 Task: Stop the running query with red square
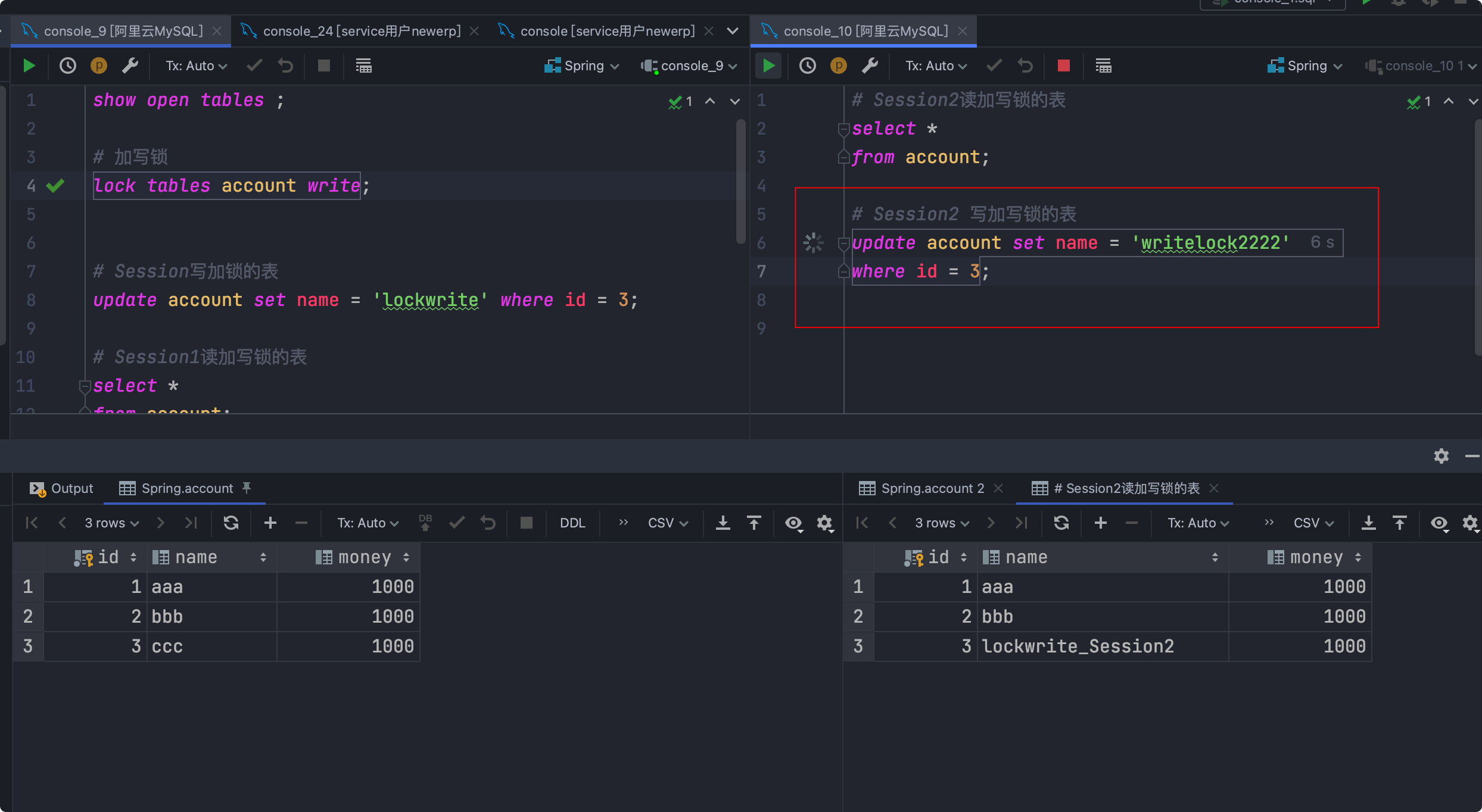1063,65
